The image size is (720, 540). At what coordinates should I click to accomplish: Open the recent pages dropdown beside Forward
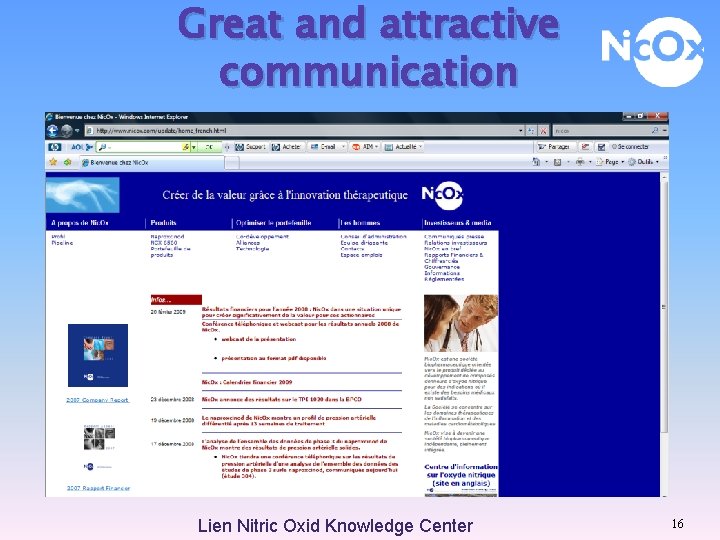pyautogui.click(x=77, y=131)
